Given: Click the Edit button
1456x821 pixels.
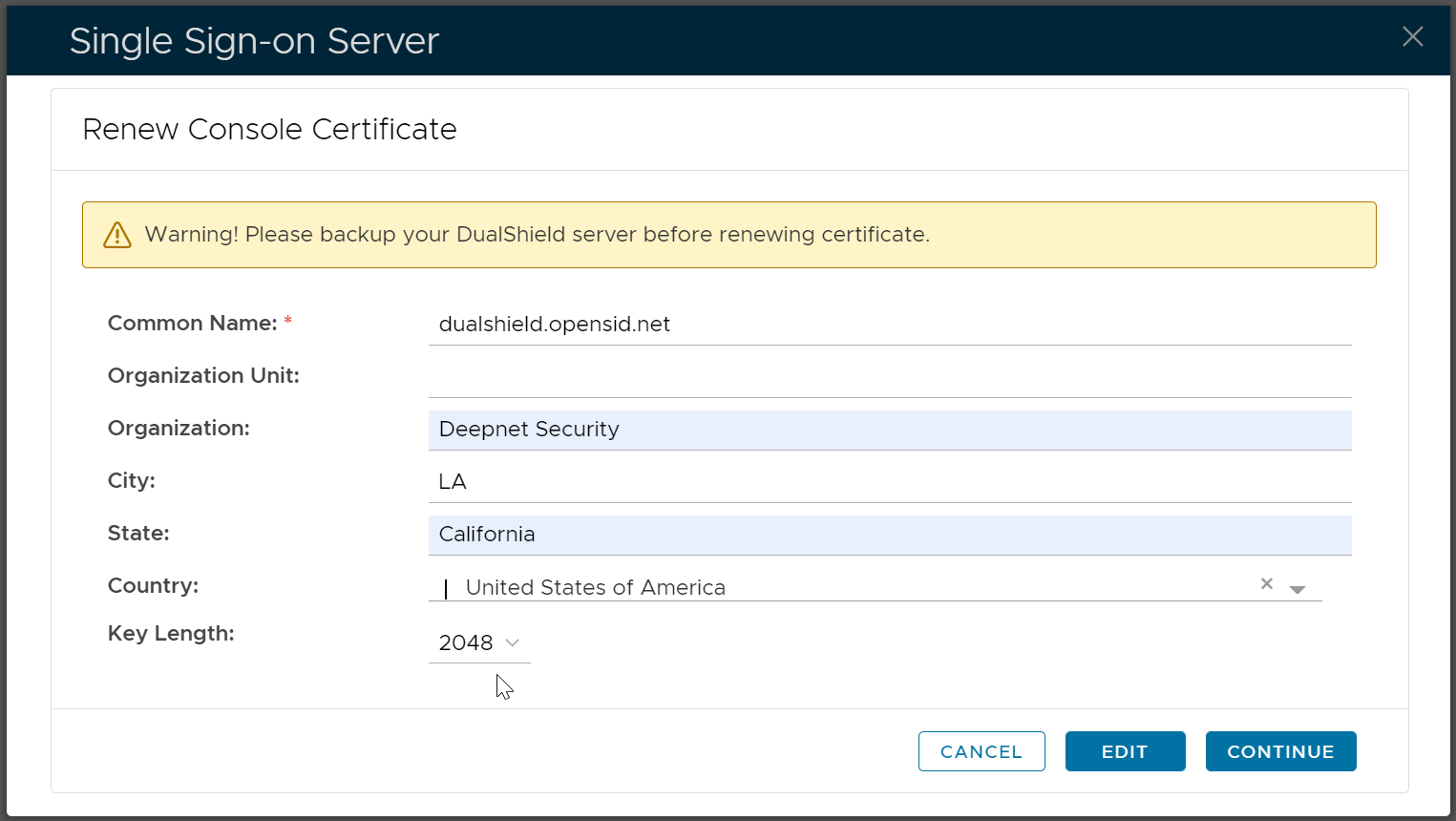Looking at the screenshot, I should tap(1125, 751).
